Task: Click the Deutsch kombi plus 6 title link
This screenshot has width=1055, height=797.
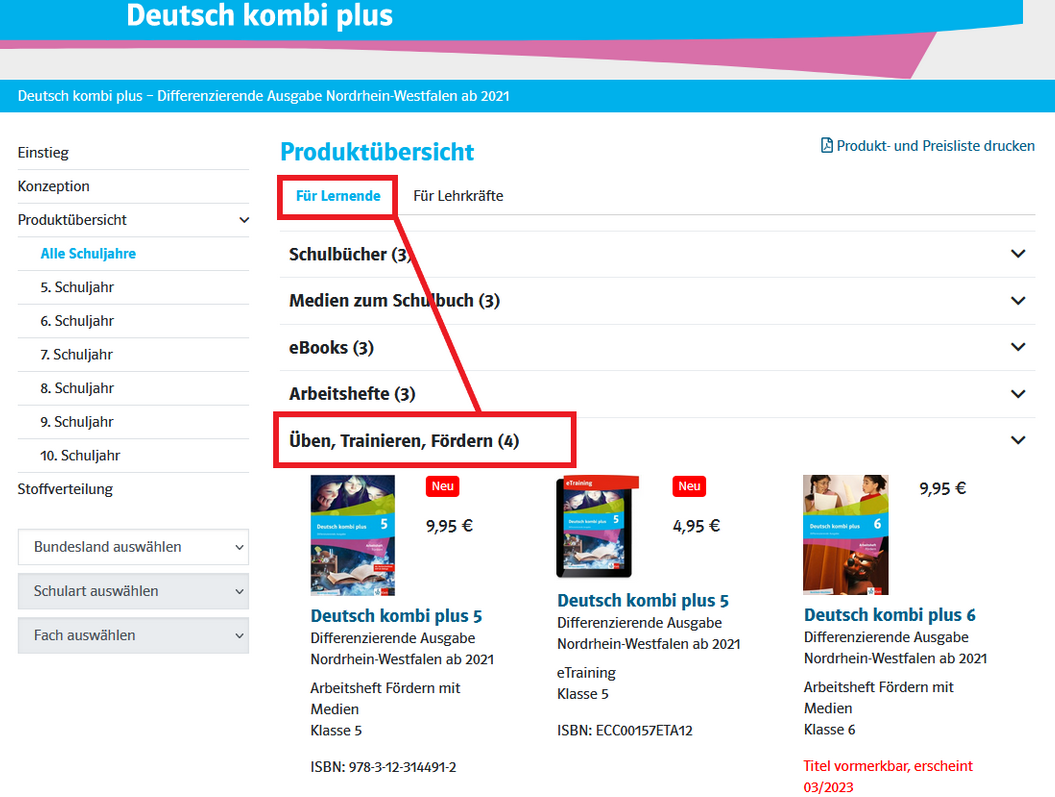Action: click(x=889, y=615)
